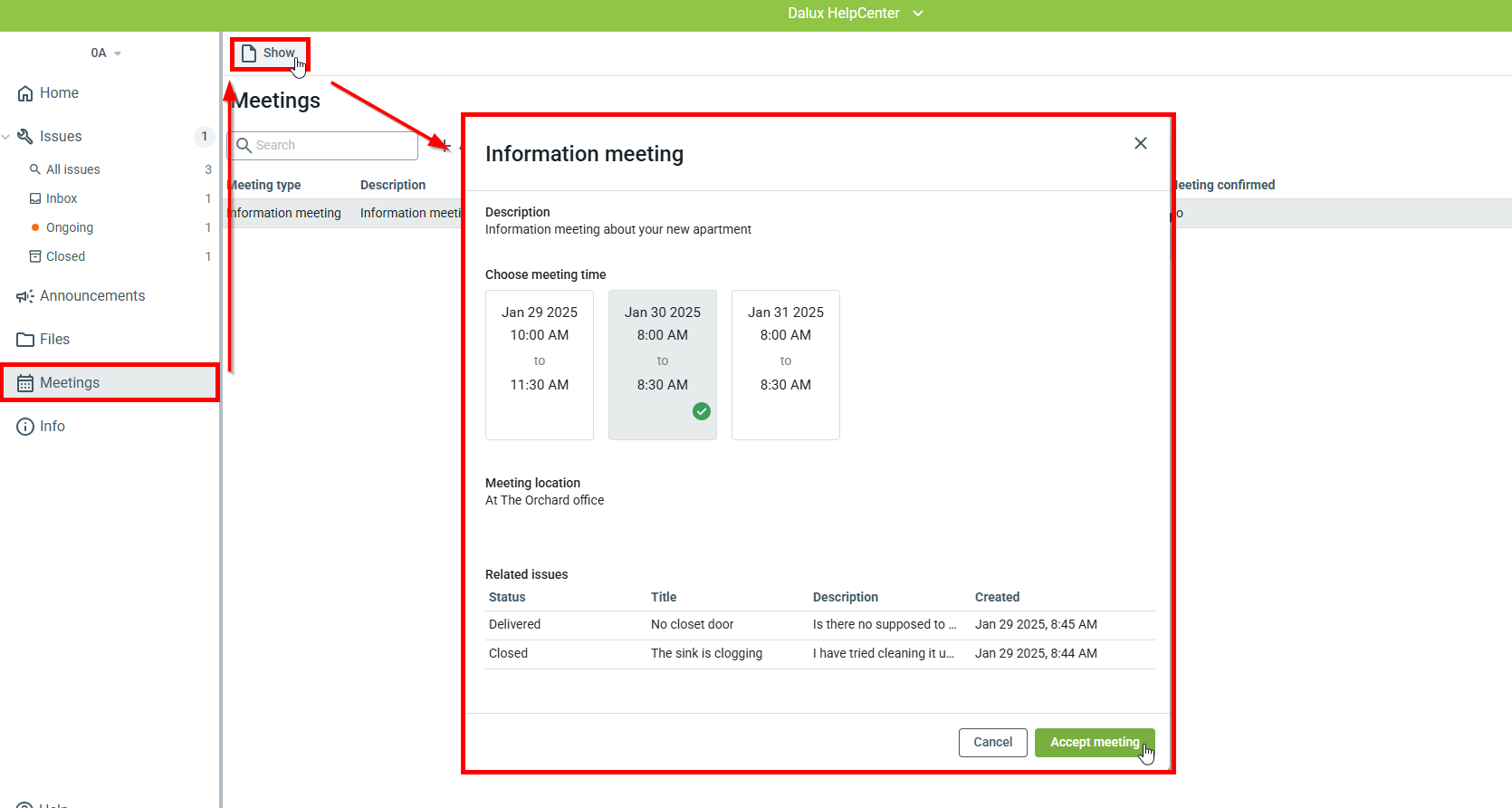
Task: Select the Jan 30 2025 meeting time card
Action: point(663,364)
